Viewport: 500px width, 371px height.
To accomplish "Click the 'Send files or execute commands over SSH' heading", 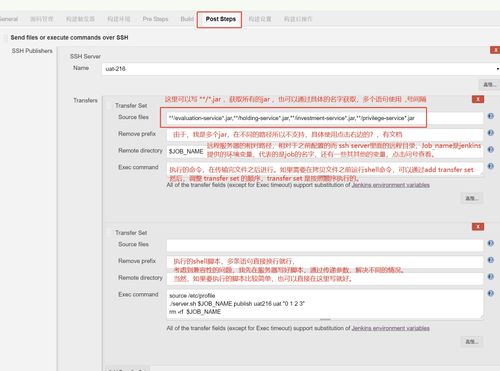I will [69, 37].
